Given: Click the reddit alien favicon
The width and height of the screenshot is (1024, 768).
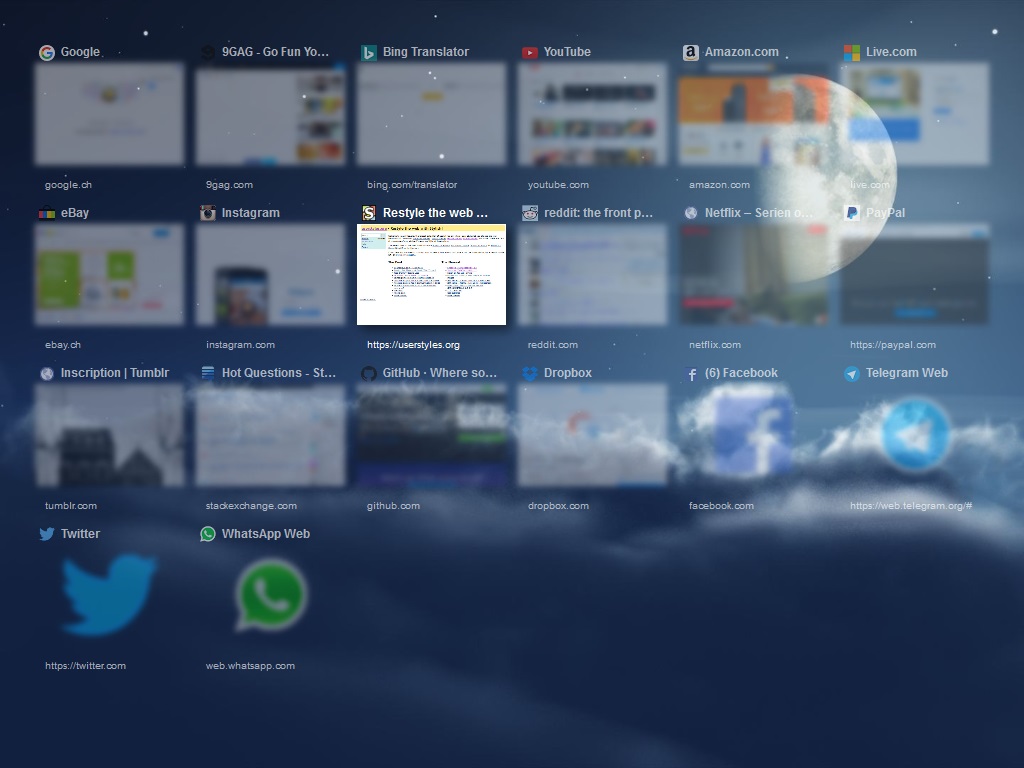Looking at the screenshot, I should point(530,213).
